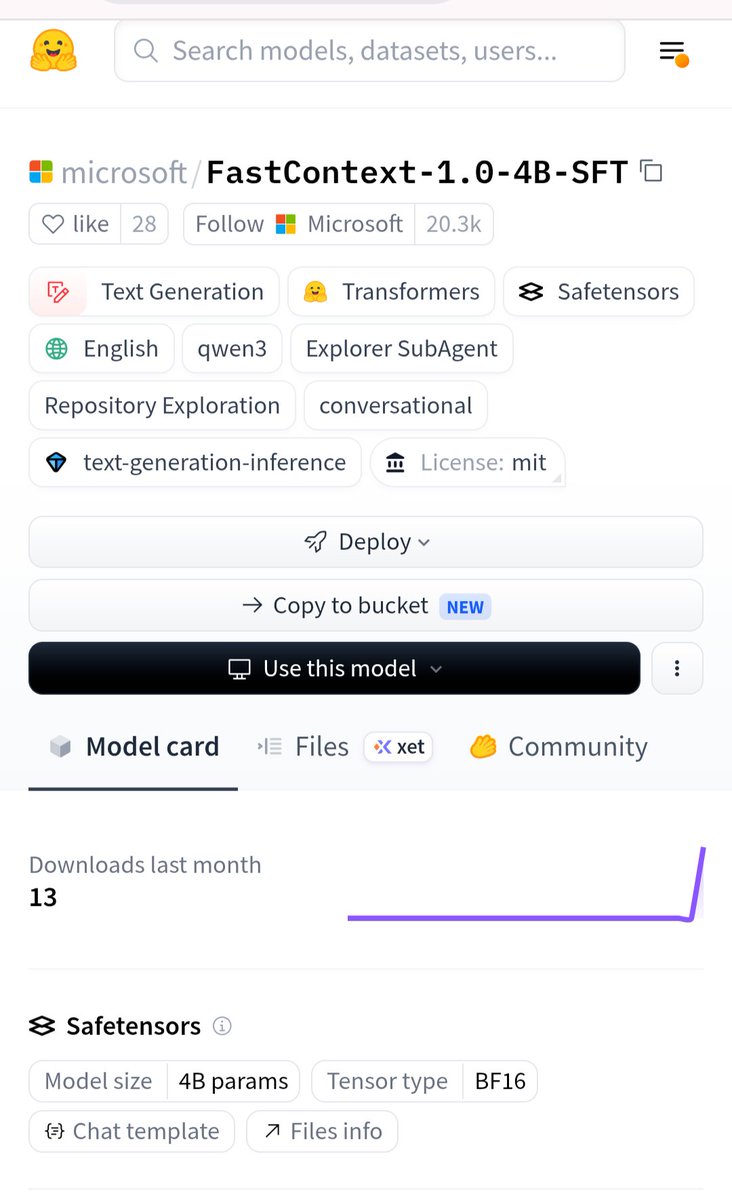The image size is (732, 1200).
Task: Open the Hugging Face home logo
Action: 54,51
